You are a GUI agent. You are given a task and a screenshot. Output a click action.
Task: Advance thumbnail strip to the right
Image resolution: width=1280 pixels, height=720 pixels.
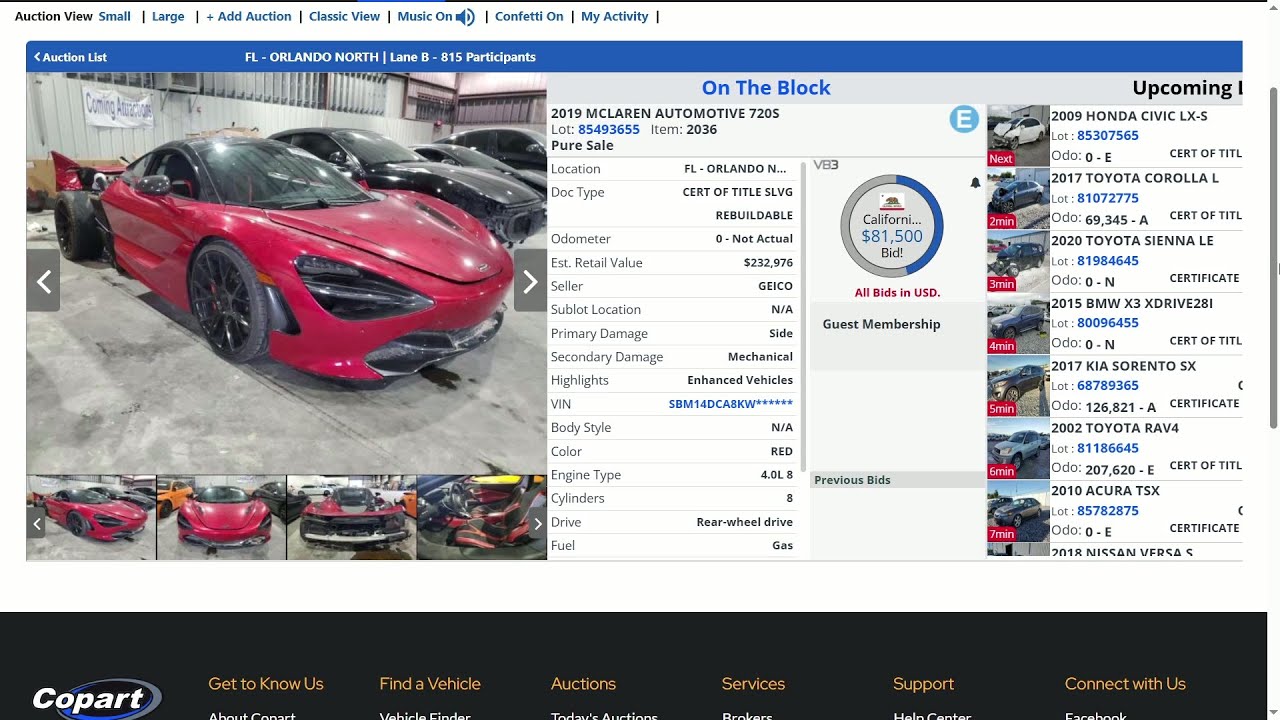click(x=537, y=523)
